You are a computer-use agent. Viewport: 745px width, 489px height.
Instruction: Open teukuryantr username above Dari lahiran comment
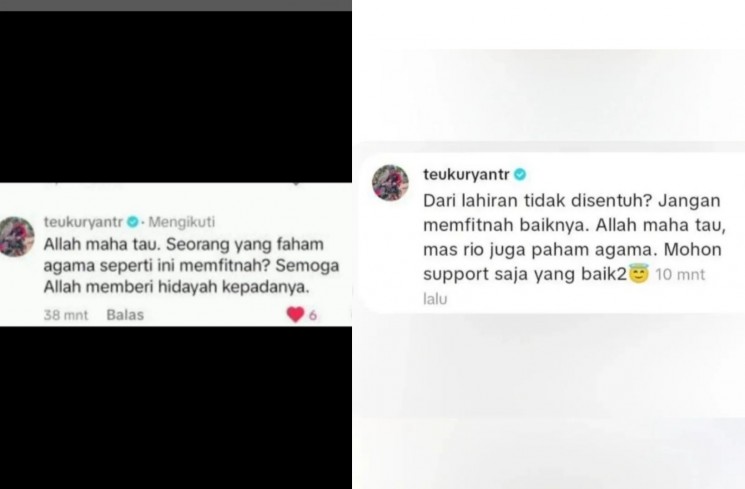(x=467, y=174)
